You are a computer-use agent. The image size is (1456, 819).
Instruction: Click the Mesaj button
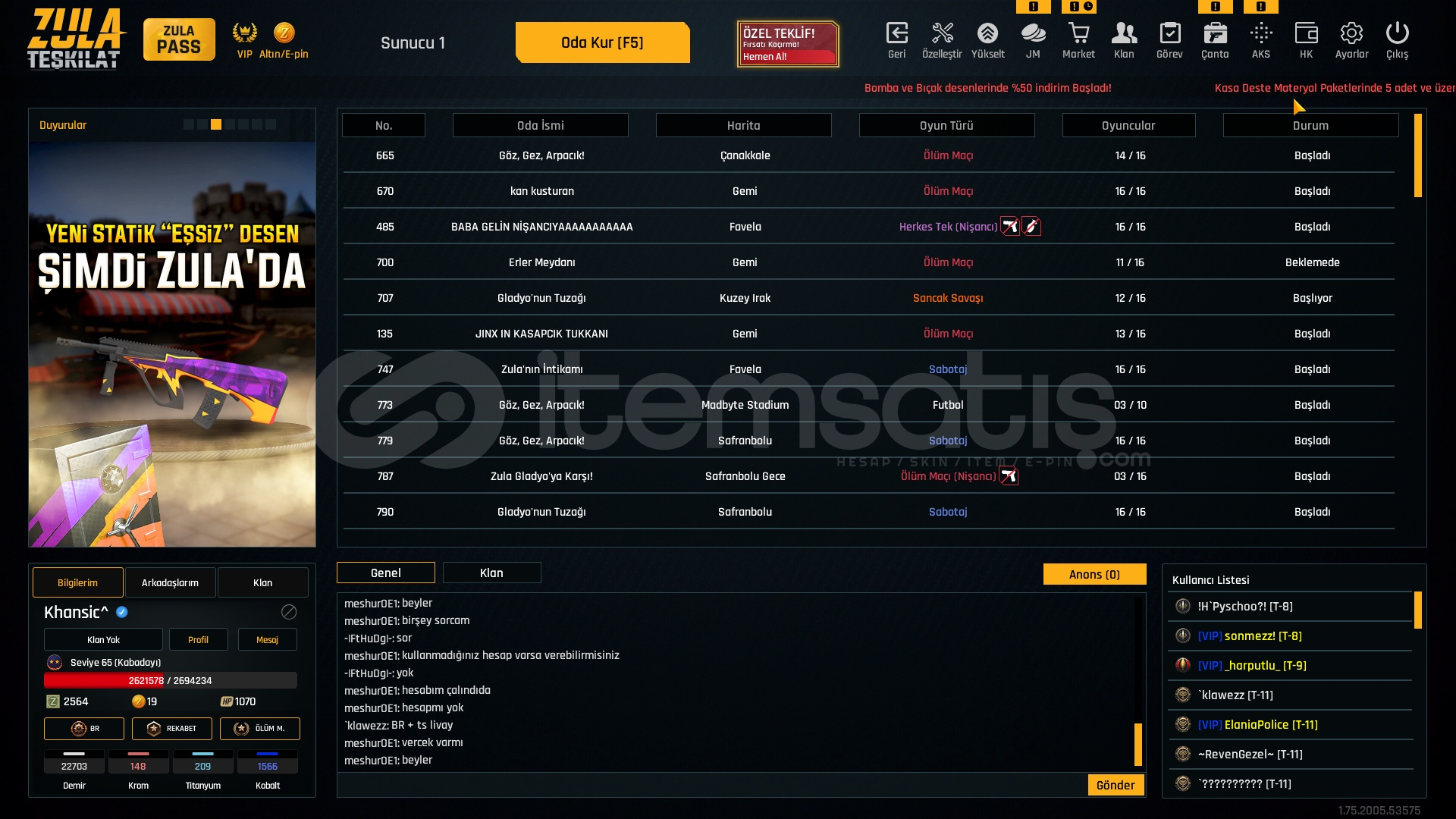[267, 639]
